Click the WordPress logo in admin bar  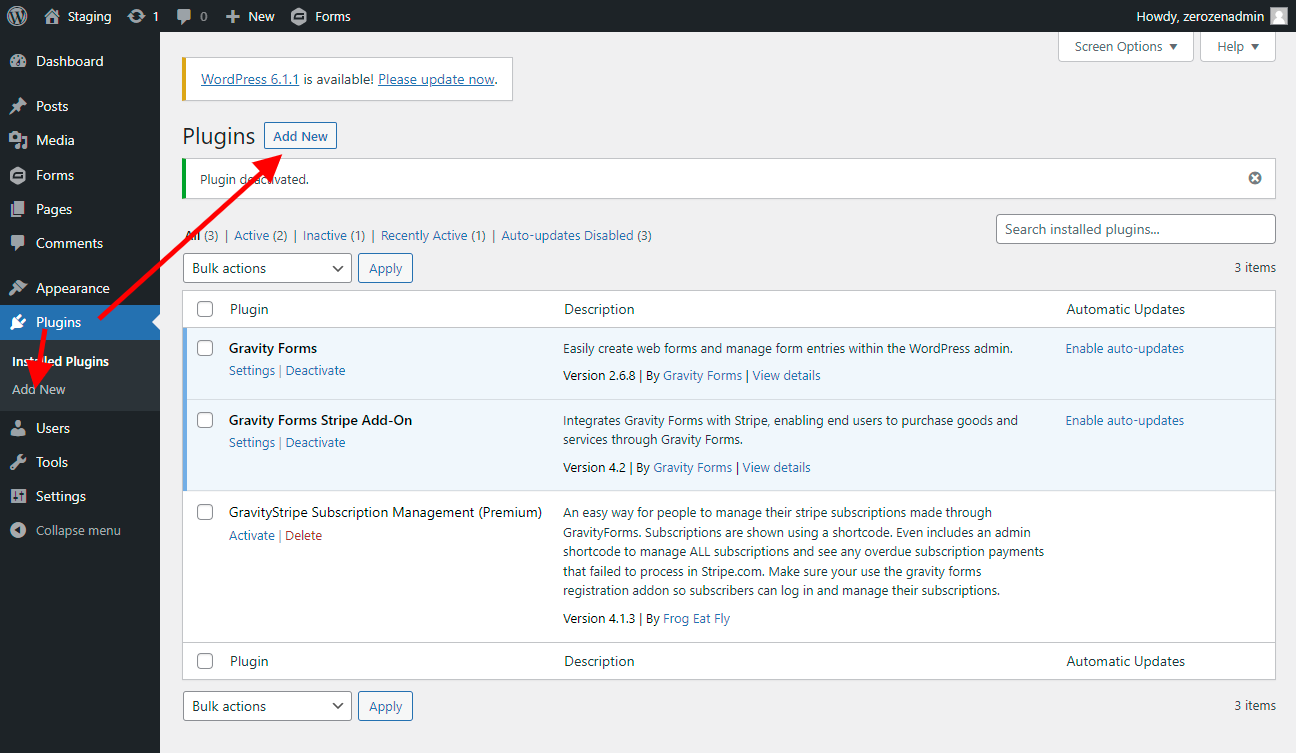(x=17, y=16)
